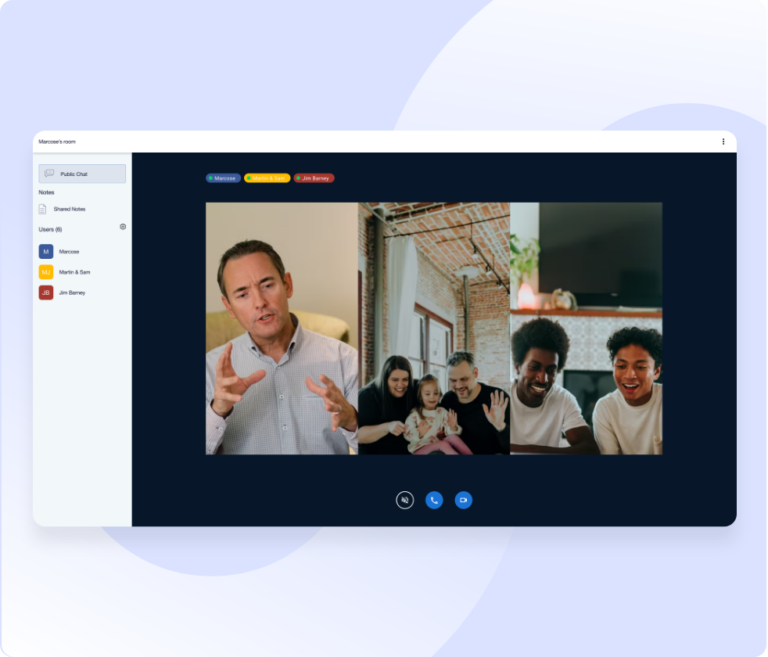
Task: Click the red JB avatar
Action: pyautogui.click(x=46, y=292)
